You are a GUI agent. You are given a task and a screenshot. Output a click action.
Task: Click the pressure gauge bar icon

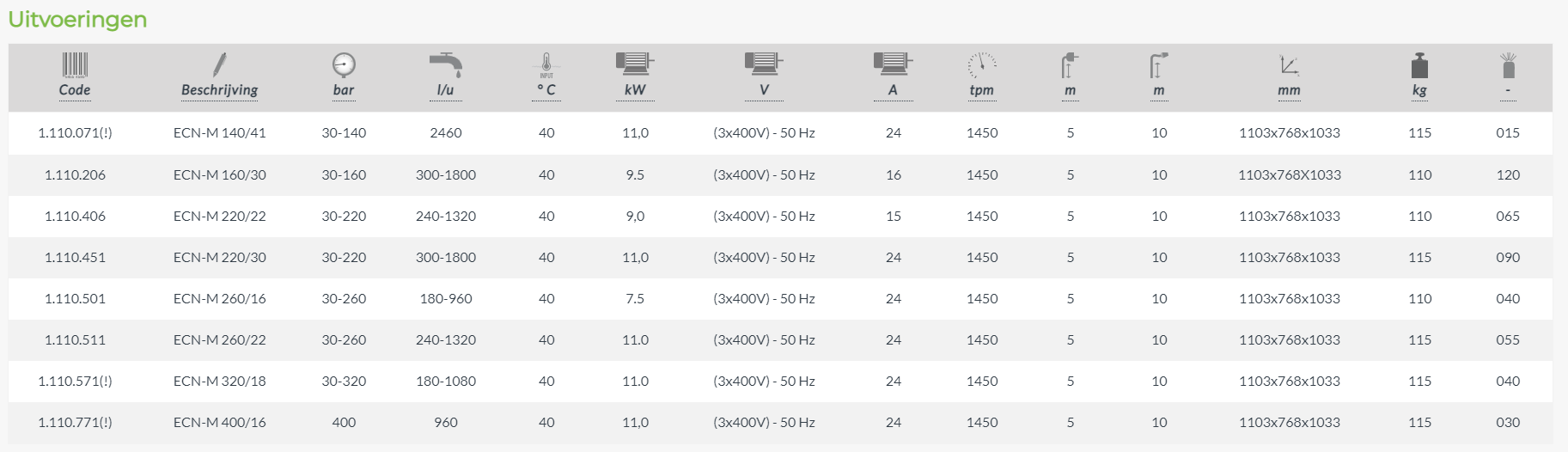pos(344,65)
